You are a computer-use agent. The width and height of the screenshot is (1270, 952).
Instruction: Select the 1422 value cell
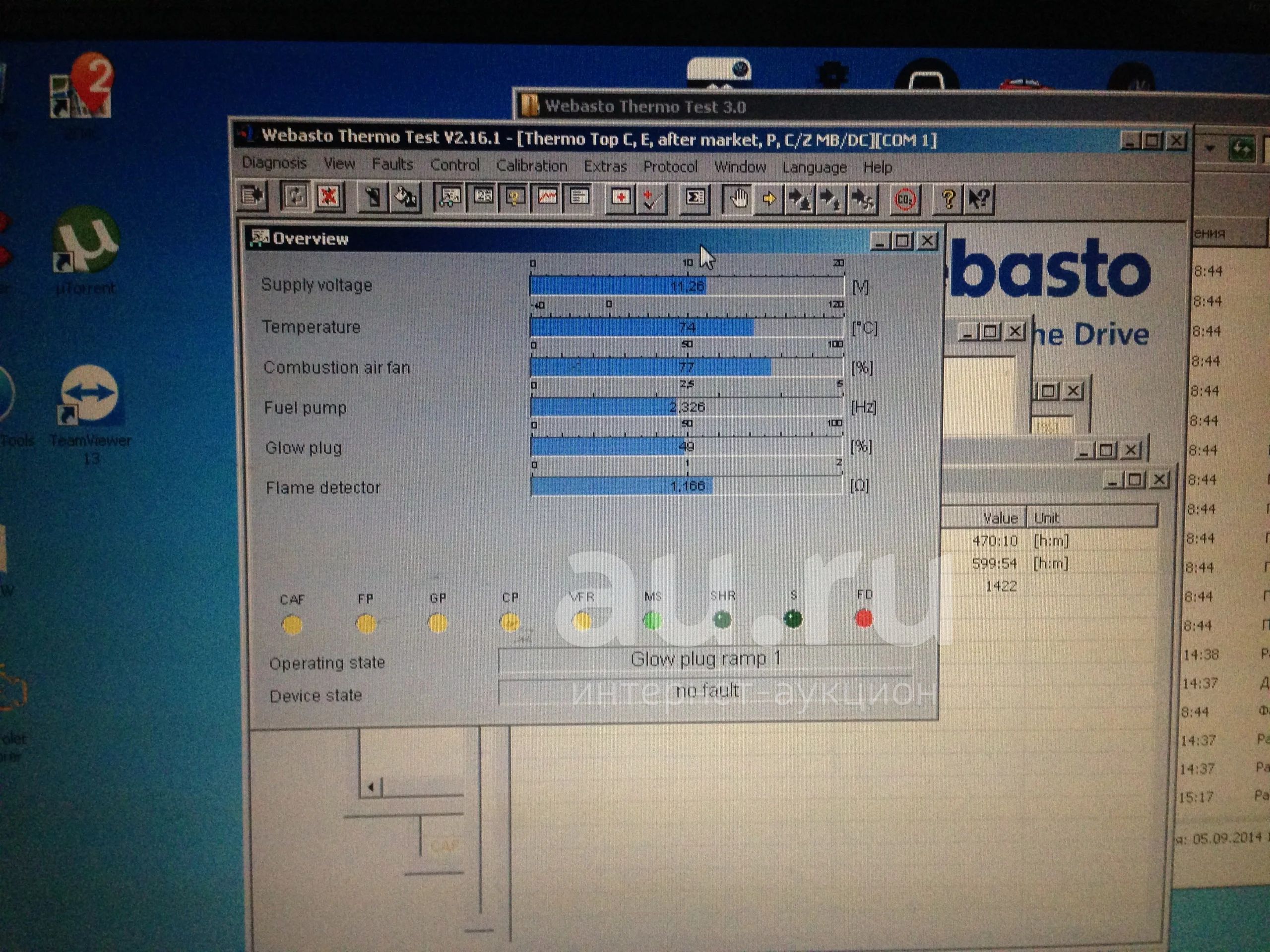[1001, 587]
